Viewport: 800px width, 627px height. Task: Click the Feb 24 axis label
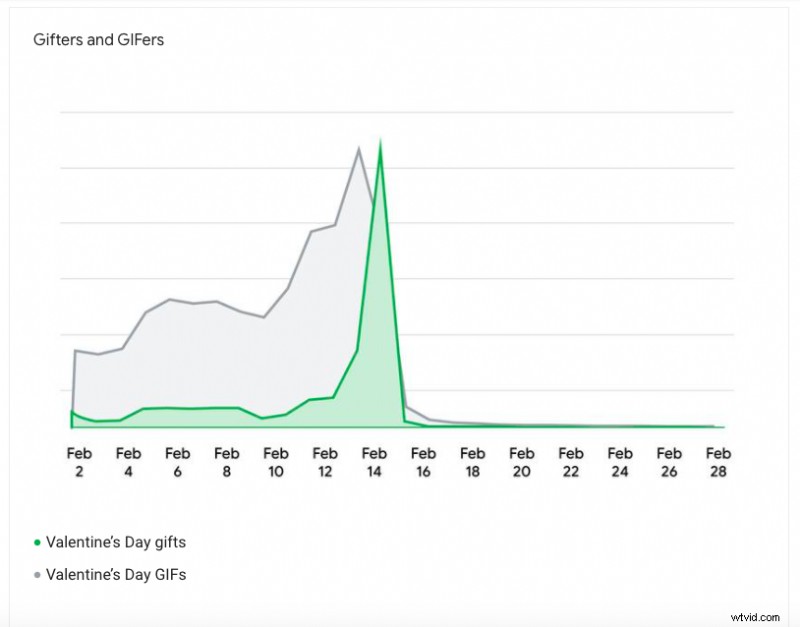tap(620, 462)
